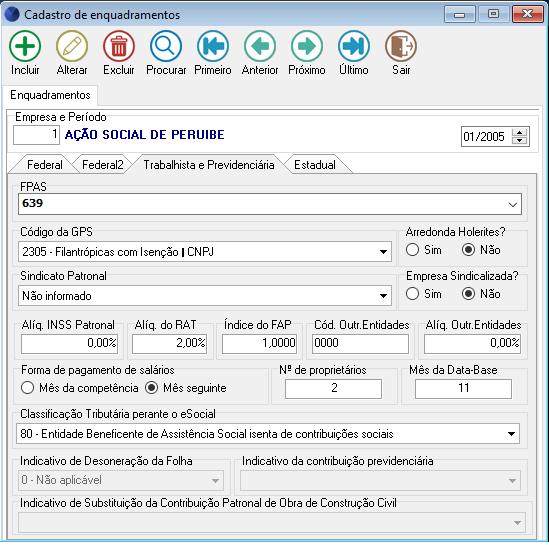Jump to Último record icon
The image size is (549, 545).
(x=354, y=46)
